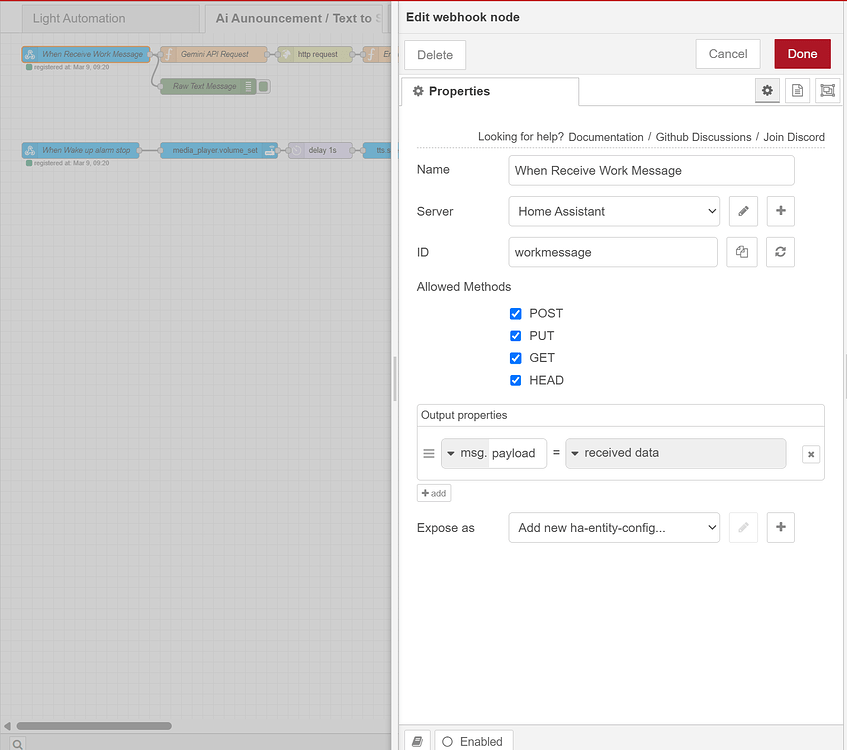Grab the output property reorder handle
847x750 pixels.
[429, 453]
